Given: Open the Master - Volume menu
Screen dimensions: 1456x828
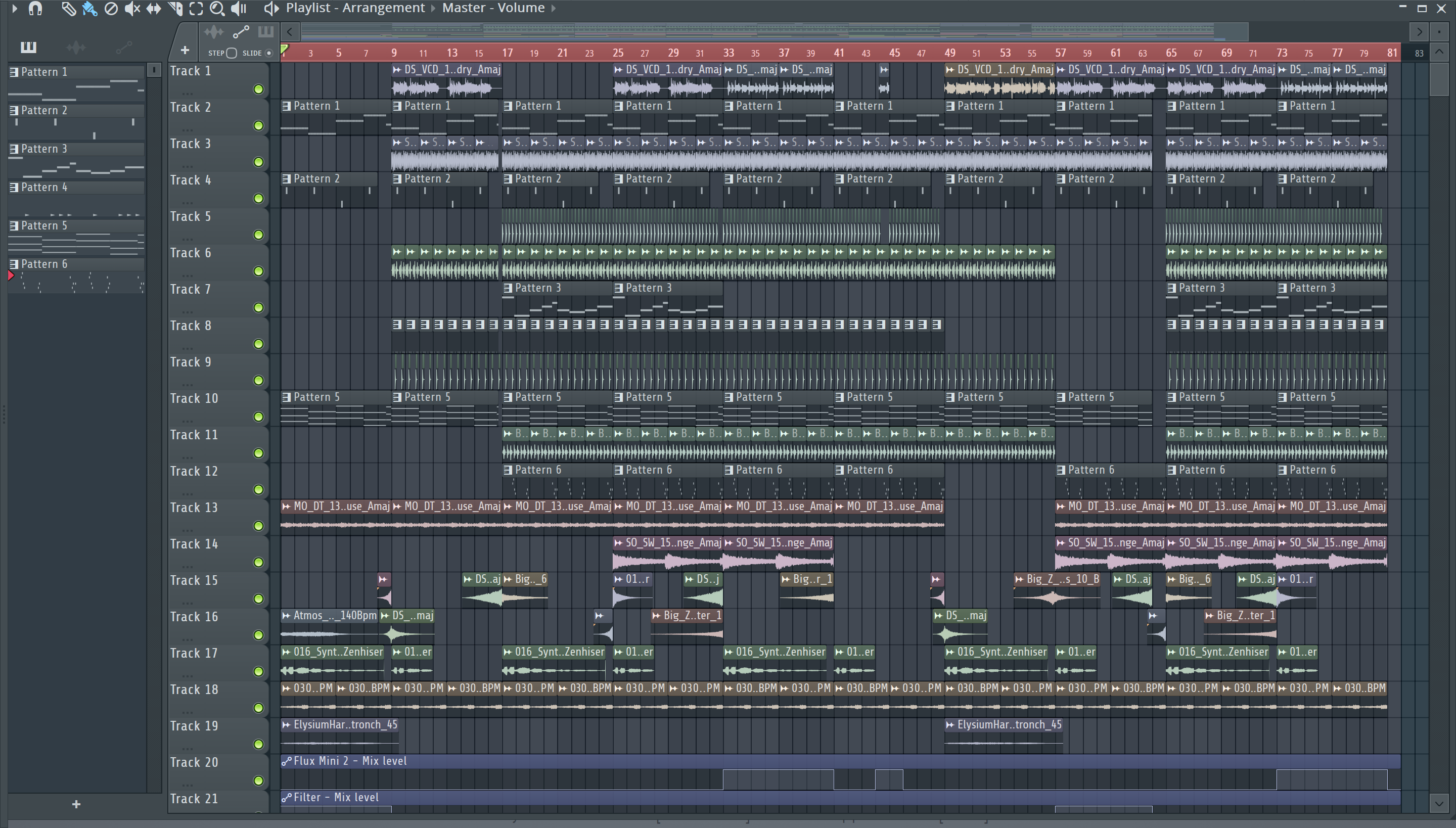Looking at the screenshot, I should click(x=493, y=8).
